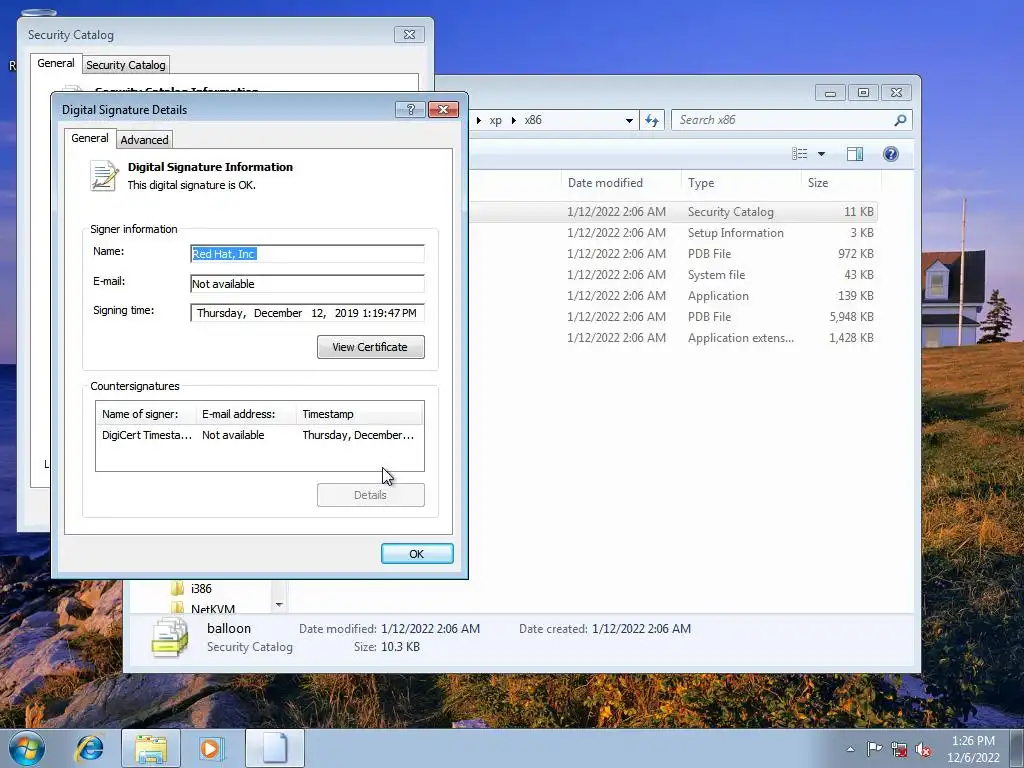Click the muted volume tray icon
Viewport: 1024px width, 768px height.
click(923, 749)
